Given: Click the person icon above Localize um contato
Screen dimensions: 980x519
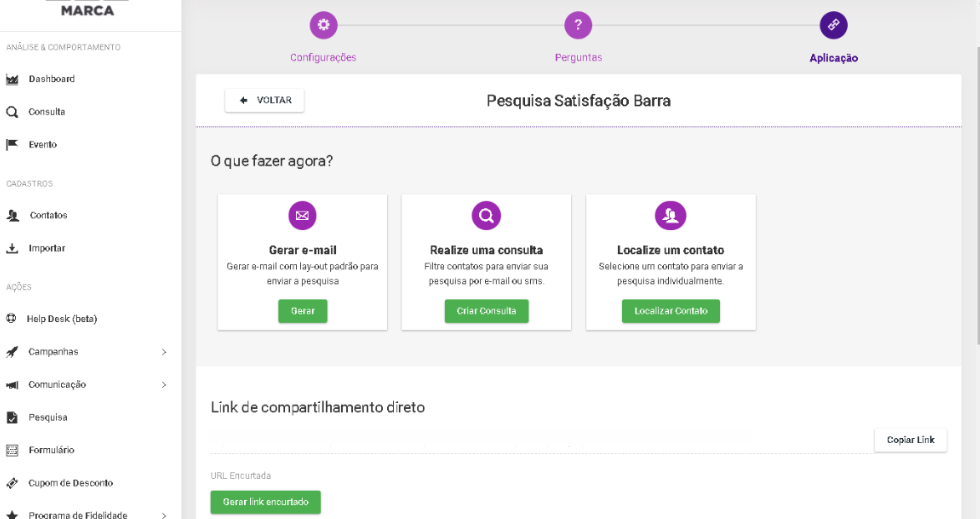Looking at the screenshot, I should coord(670,215).
